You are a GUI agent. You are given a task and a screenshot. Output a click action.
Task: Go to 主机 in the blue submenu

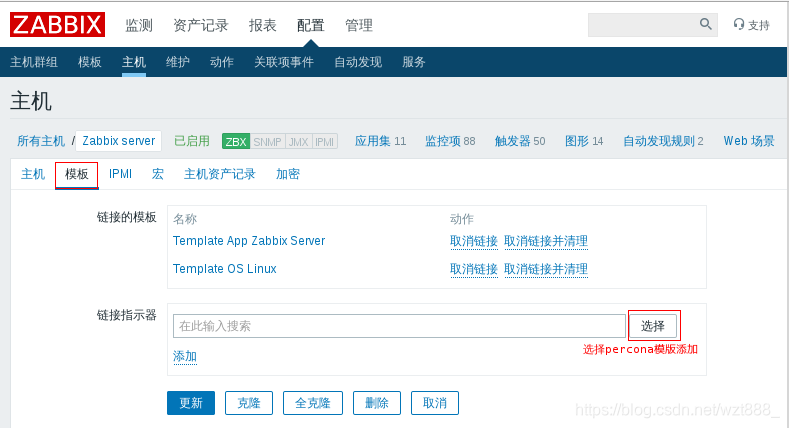(x=134, y=62)
